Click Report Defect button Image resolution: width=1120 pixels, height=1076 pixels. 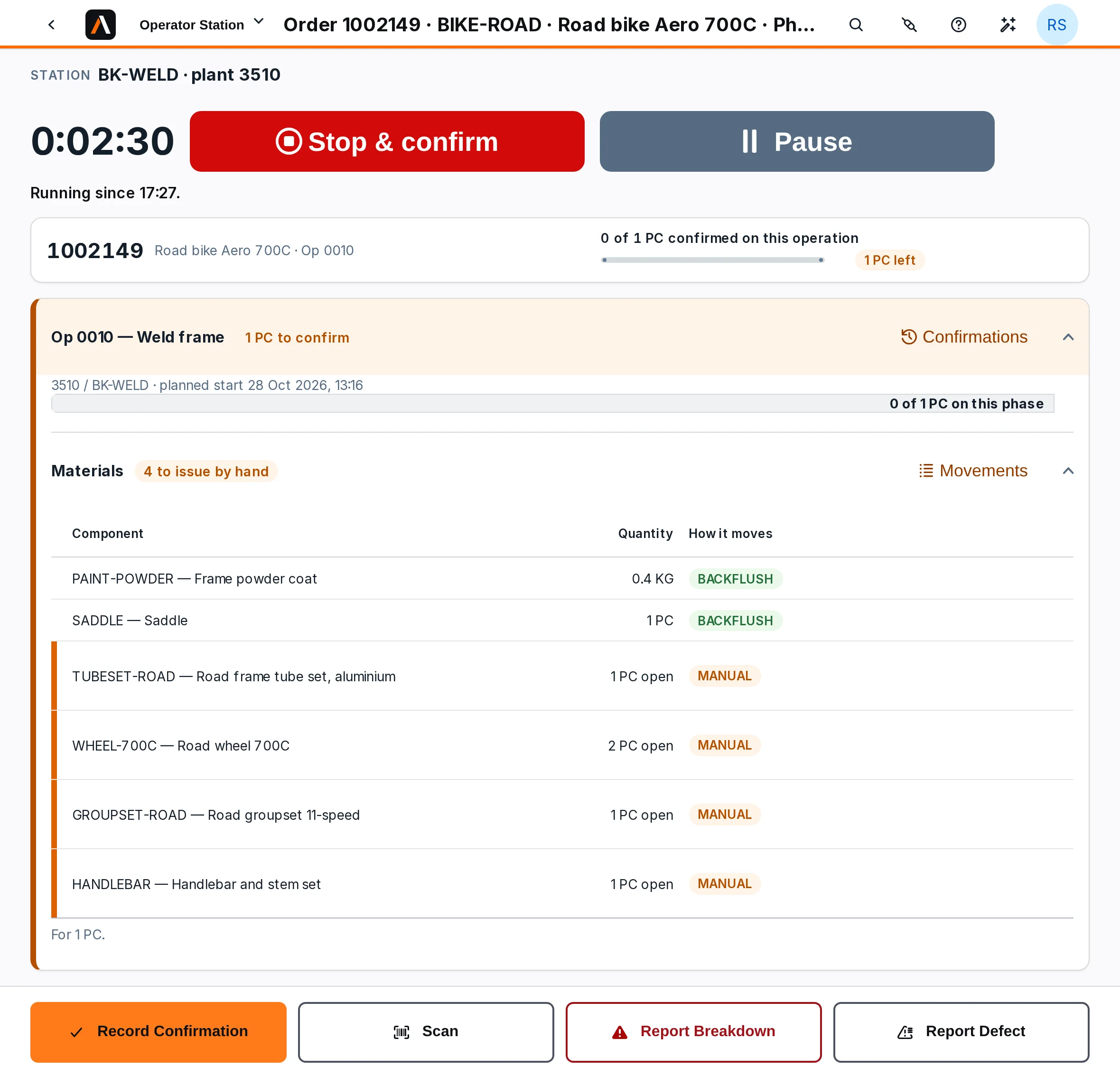[961, 1031]
